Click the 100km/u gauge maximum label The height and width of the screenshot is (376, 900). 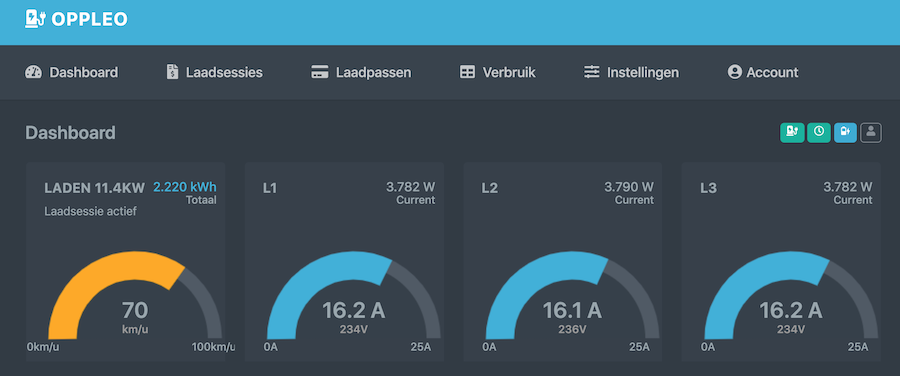(x=213, y=347)
